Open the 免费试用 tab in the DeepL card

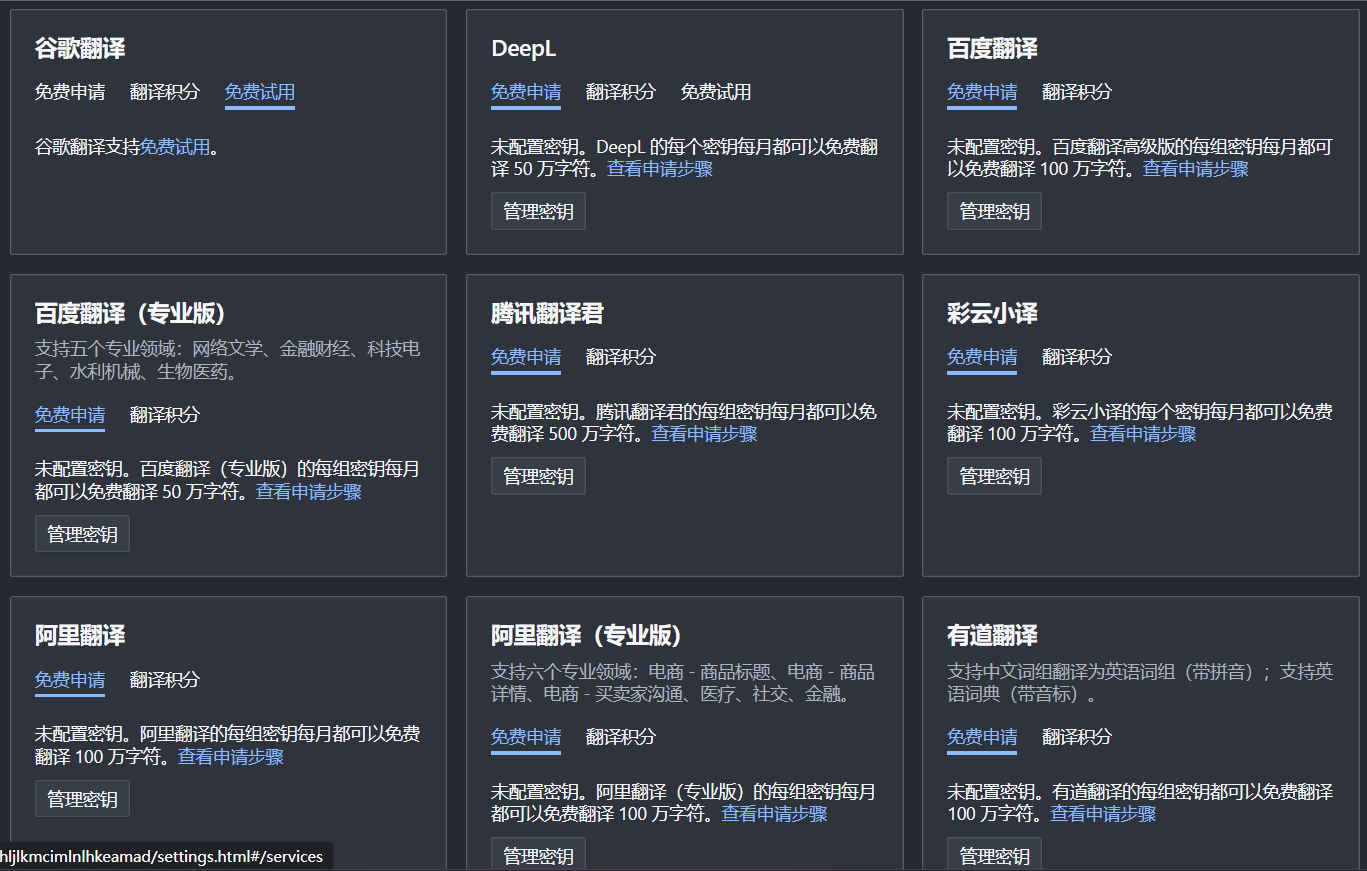716,92
